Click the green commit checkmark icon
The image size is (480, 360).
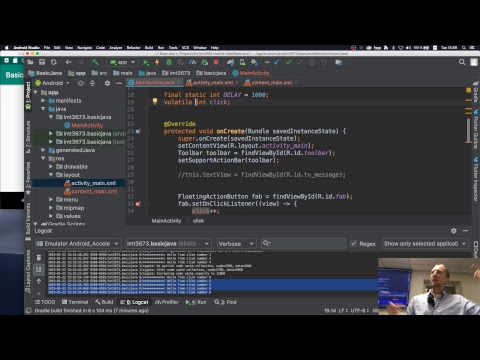[x=289, y=62]
